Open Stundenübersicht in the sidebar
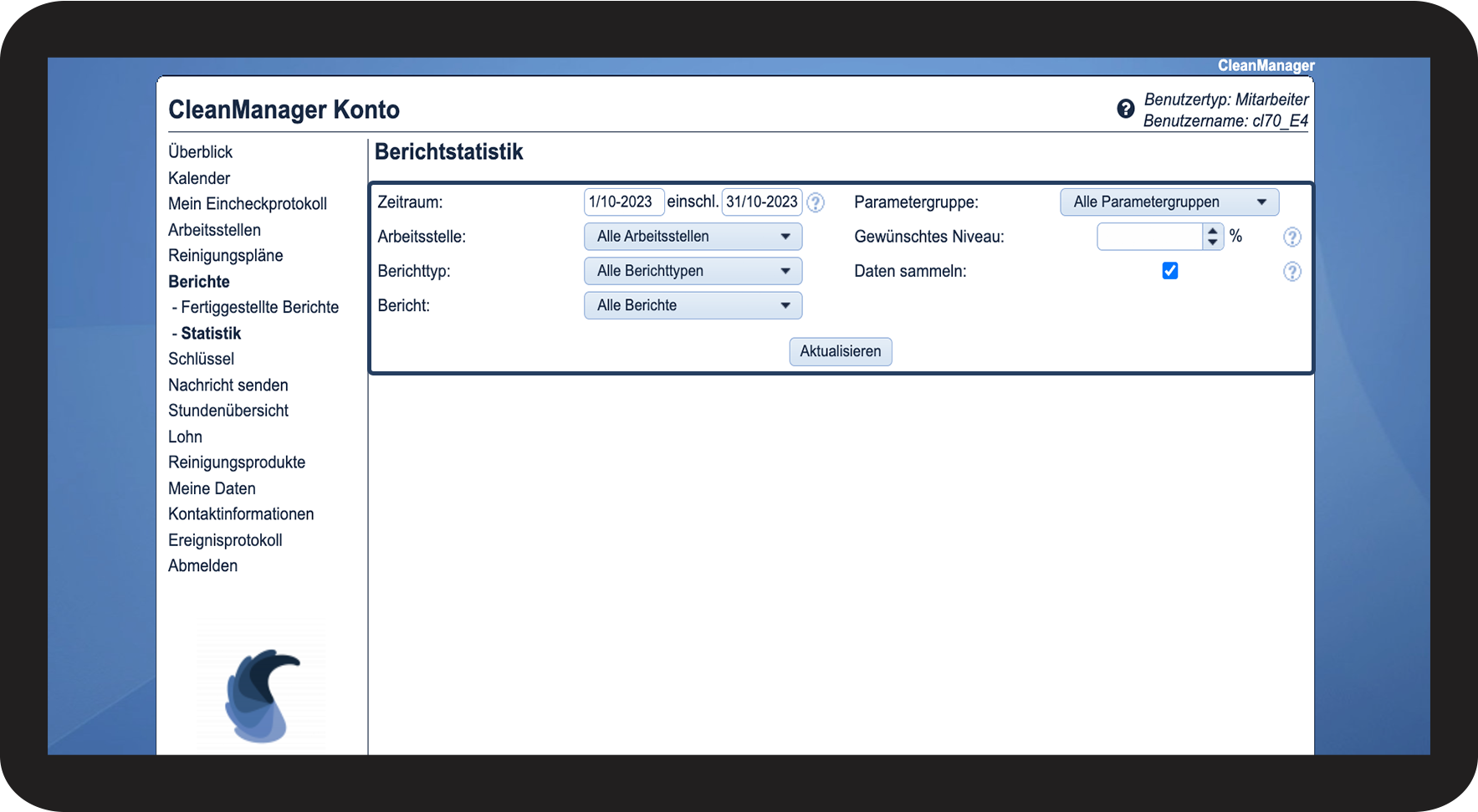The width and height of the screenshot is (1478, 812). 228,411
